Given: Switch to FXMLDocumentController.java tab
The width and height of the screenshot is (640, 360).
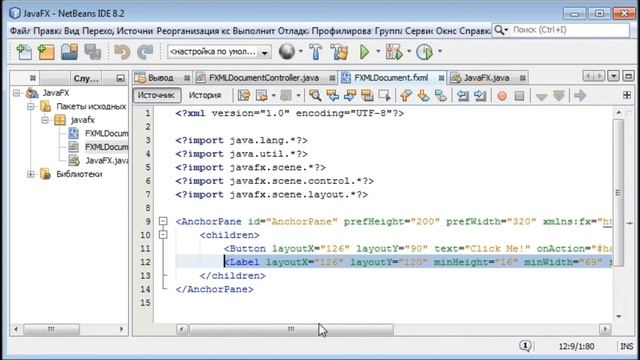Looking at the screenshot, I should coord(264,78).
